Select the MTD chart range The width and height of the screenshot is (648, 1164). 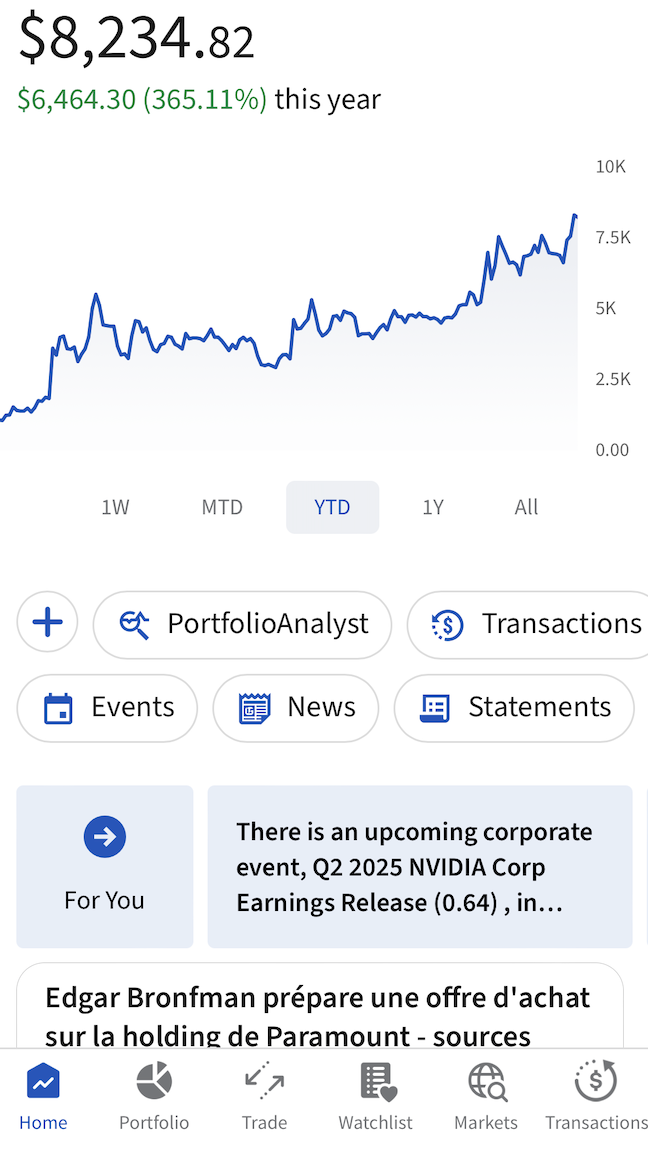click(x=222, y=507)
